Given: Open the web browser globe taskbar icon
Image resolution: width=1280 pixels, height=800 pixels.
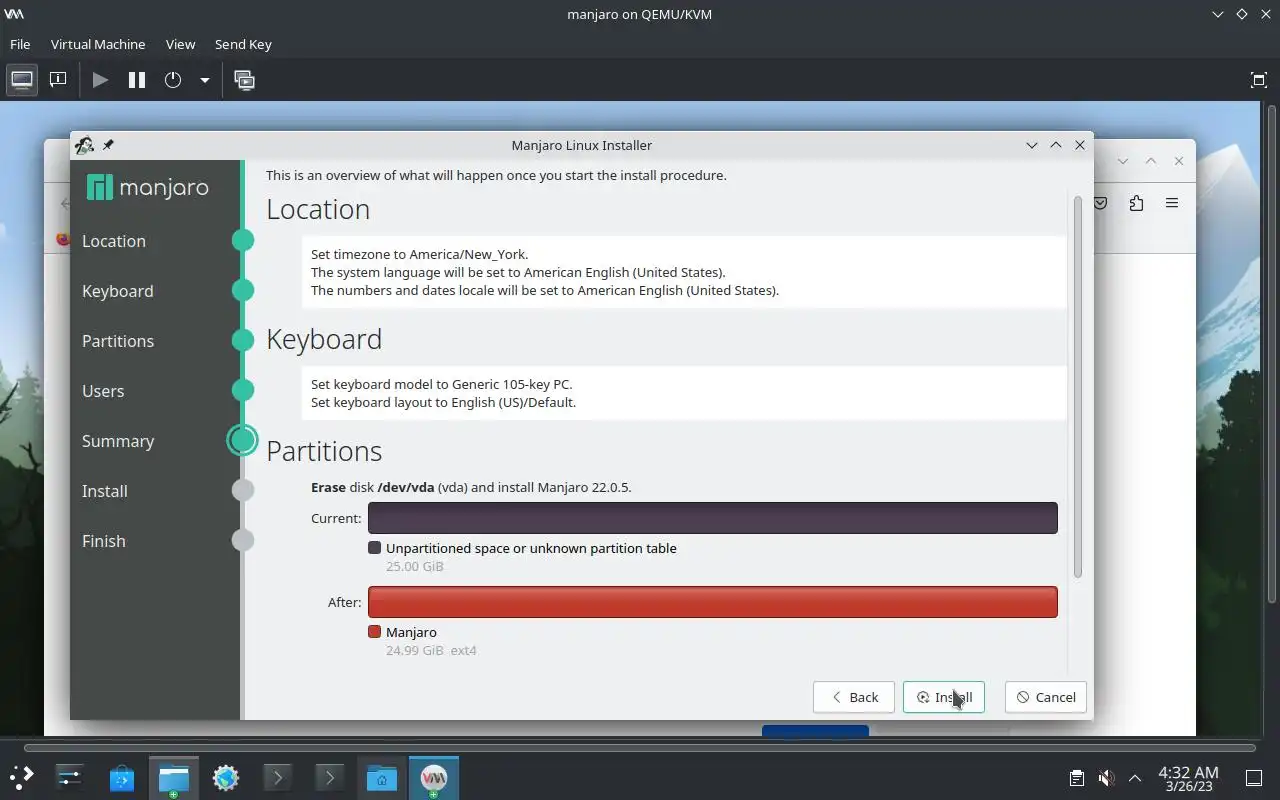Looking at the screenshot, I should [x=226, y=777].
